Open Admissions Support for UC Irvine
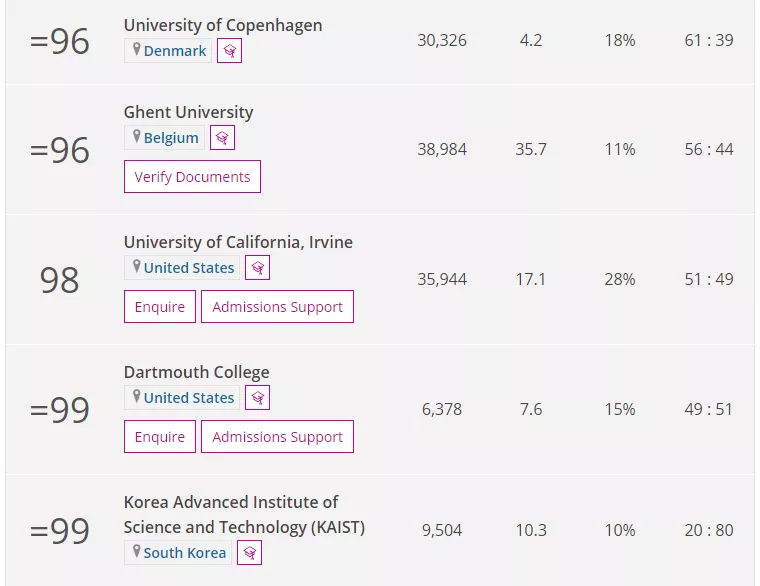Screen dimensions: 760x586 (277, 307)
